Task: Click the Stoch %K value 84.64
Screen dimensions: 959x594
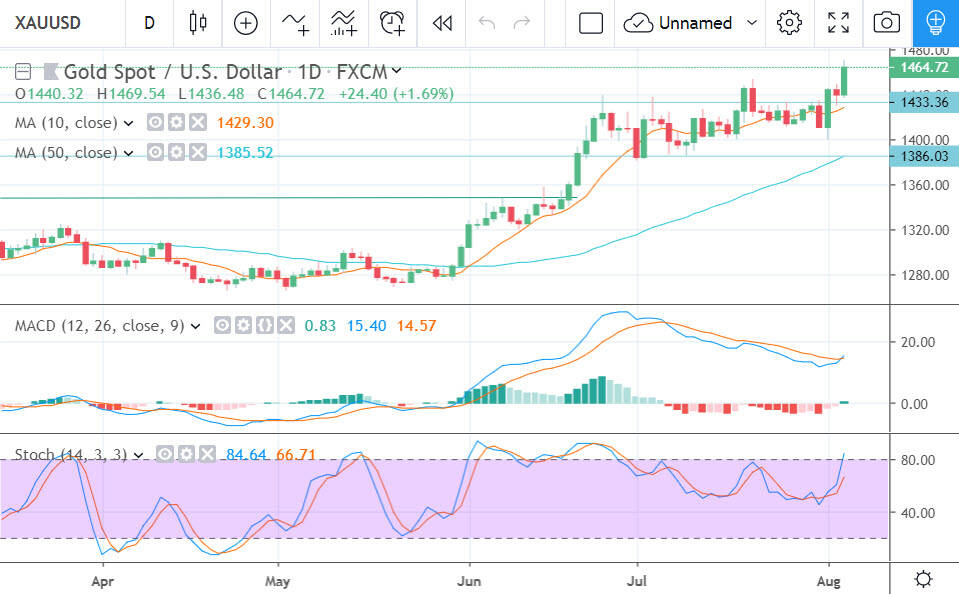Action: [246, 455]
